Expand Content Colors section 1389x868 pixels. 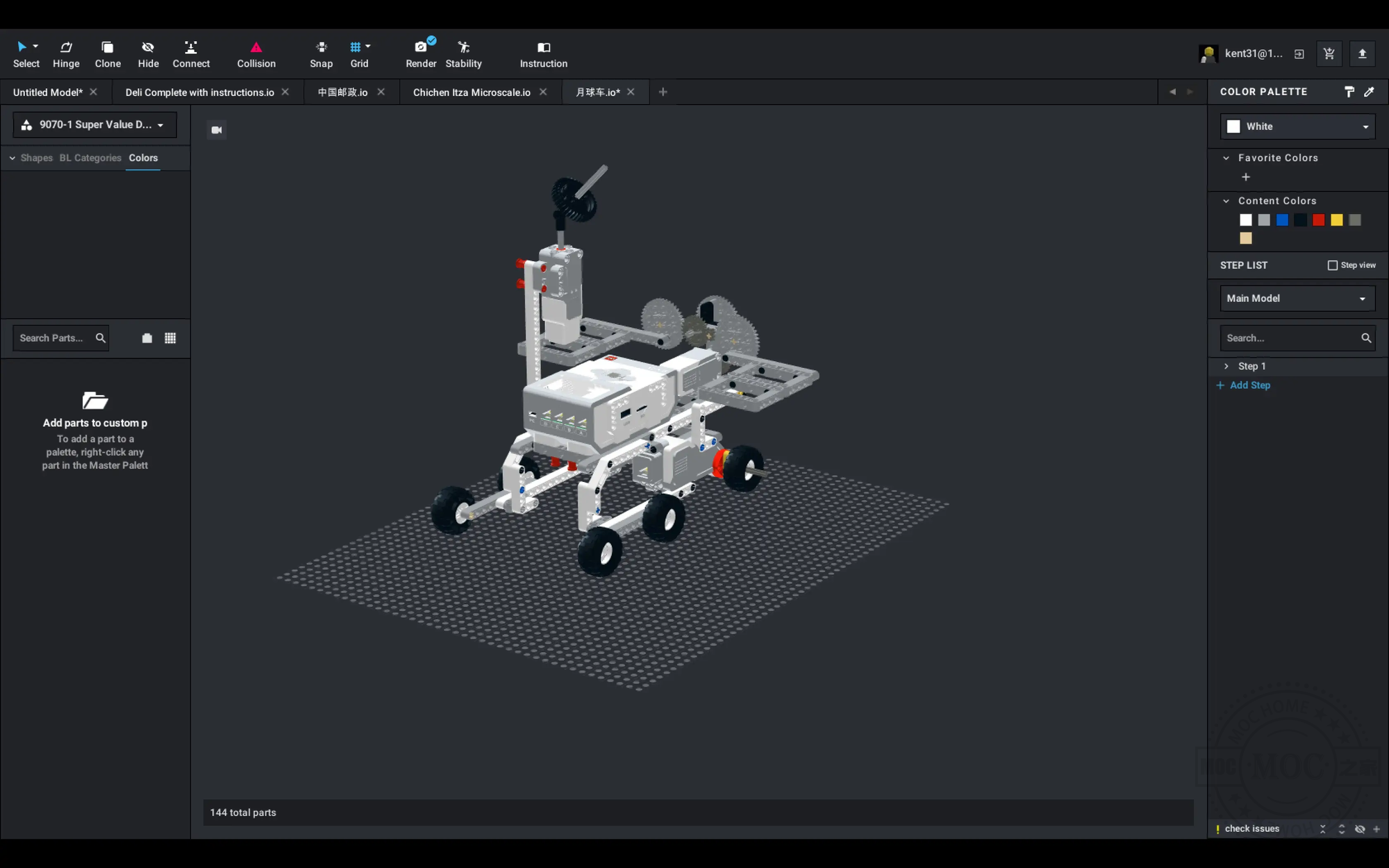click(x=1226, y=200)
